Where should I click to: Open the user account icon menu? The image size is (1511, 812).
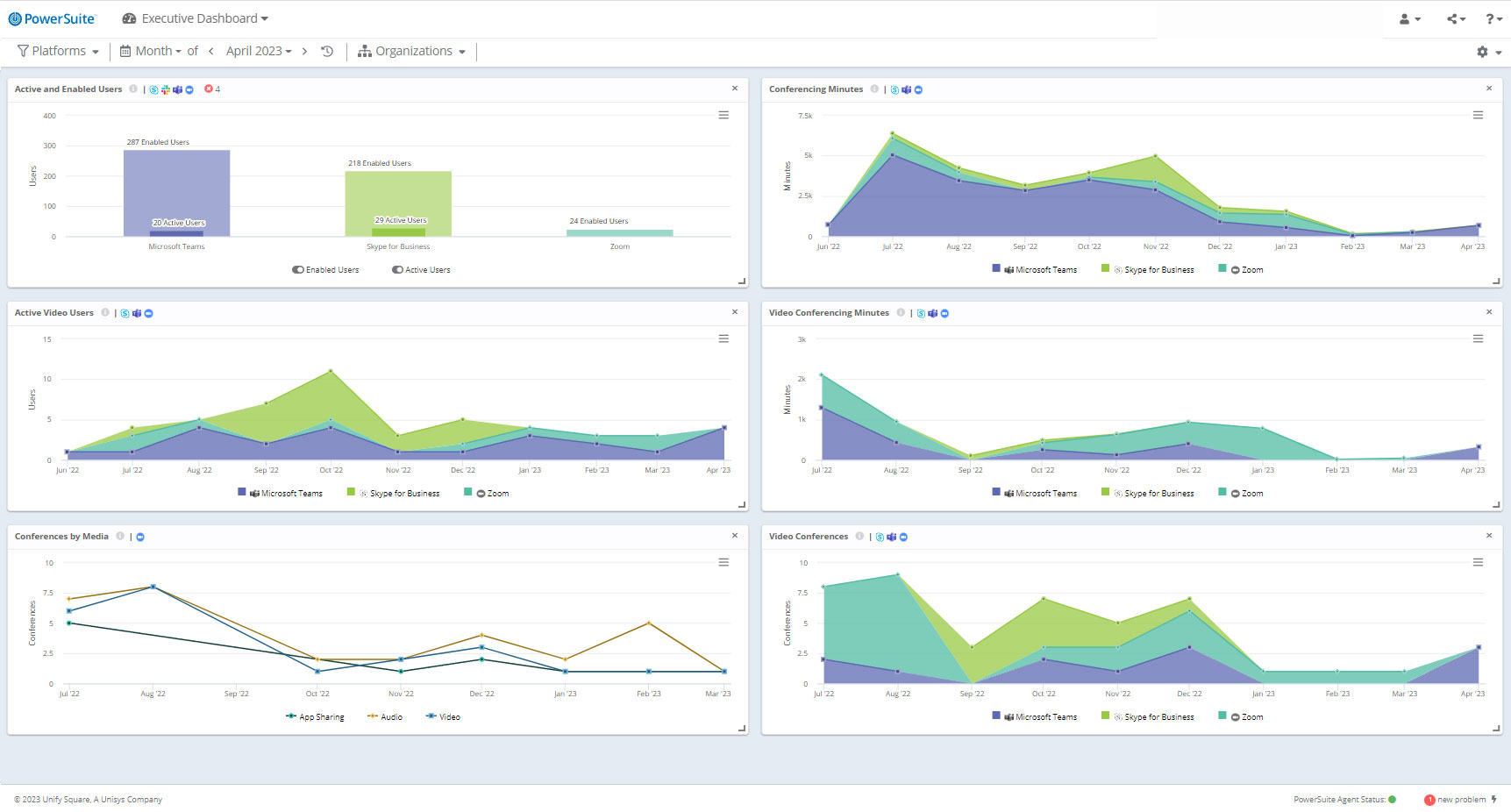pyautogui.click(x=1409, y=18)
